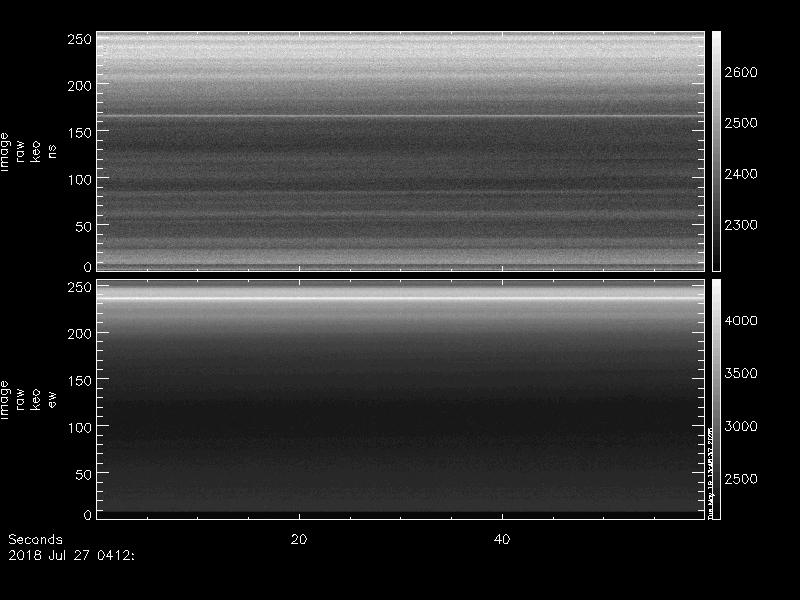Select the 2500 value on lower colorbar
Viewport: 800px width, 600px height.
(x=741, y=479)
